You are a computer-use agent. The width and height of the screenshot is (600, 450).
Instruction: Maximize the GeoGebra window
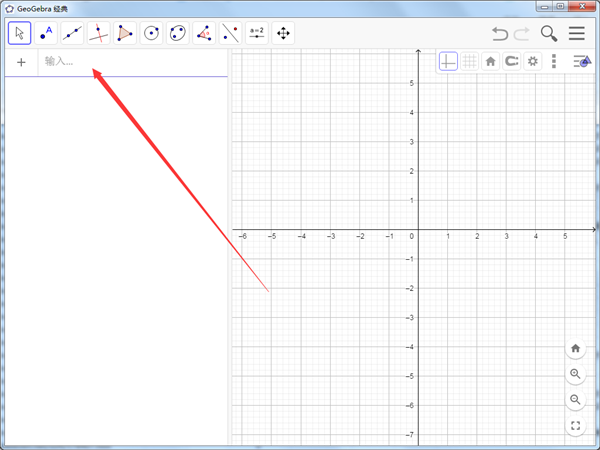560,7
